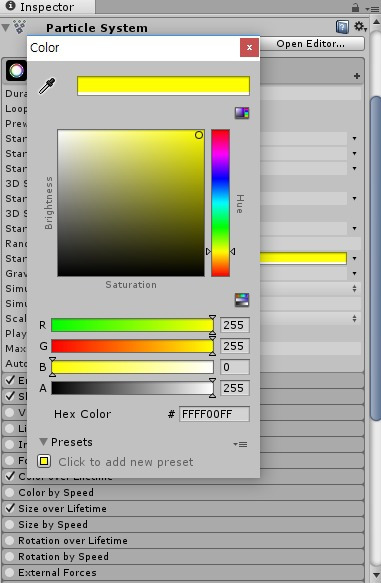Toggle the Shape module checkbox
Viewport: 381px width, 583px height.
pos(10,396)
